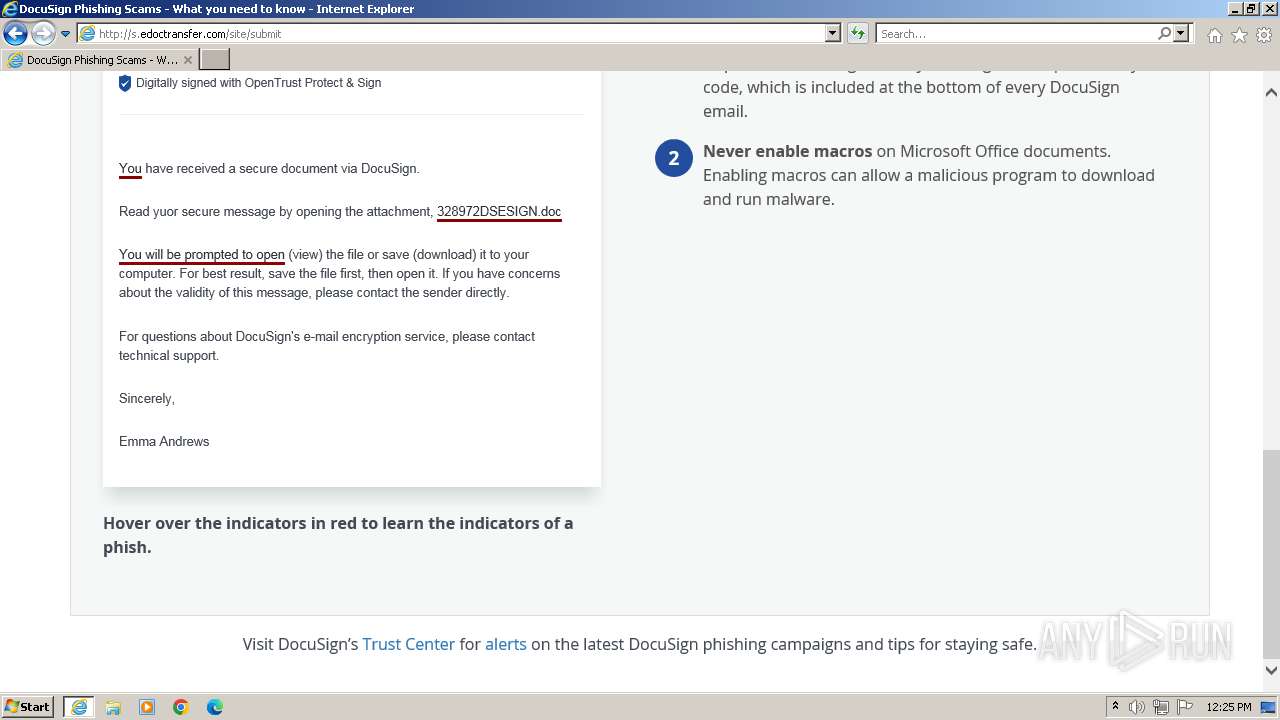This screenshot has width=1280, height=720.
Task: Open Favorites star icon
Action: (1239, 35)
